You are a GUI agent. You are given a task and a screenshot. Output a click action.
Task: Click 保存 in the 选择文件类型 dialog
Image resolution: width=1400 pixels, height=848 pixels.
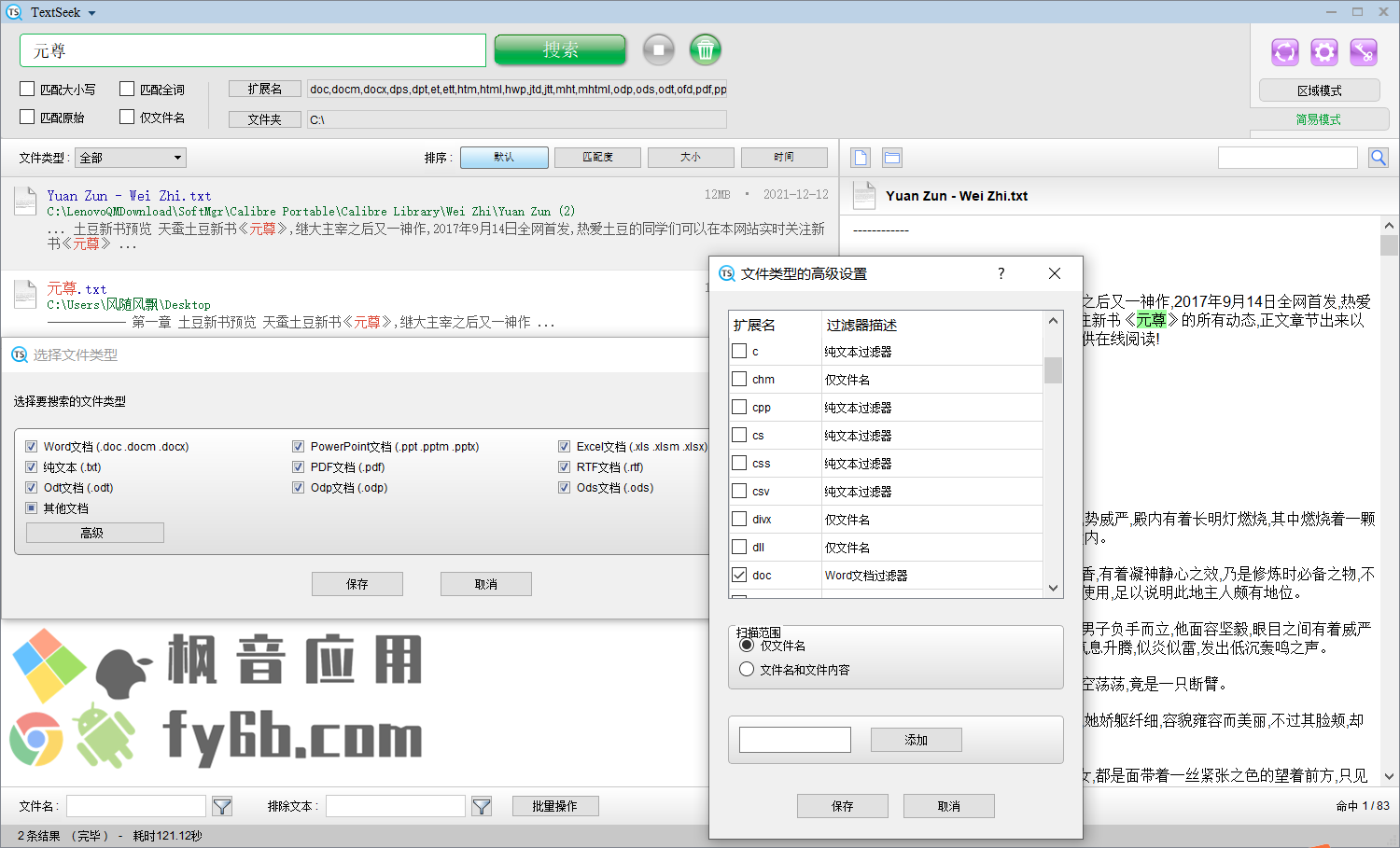click(357, 584)
